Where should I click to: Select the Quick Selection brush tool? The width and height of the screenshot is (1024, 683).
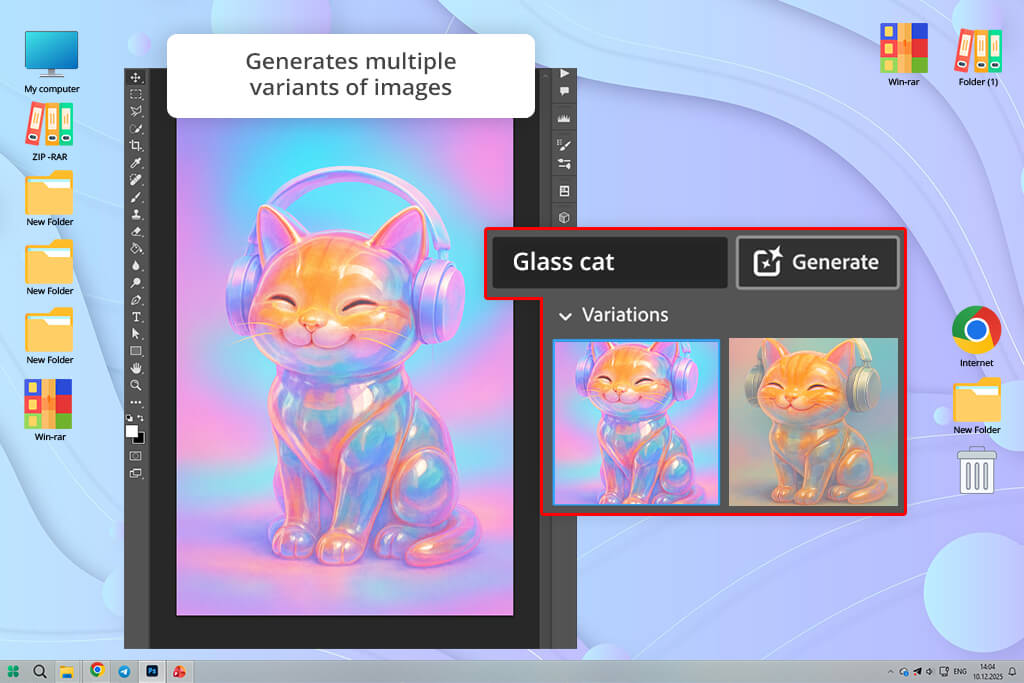point(136,129)
